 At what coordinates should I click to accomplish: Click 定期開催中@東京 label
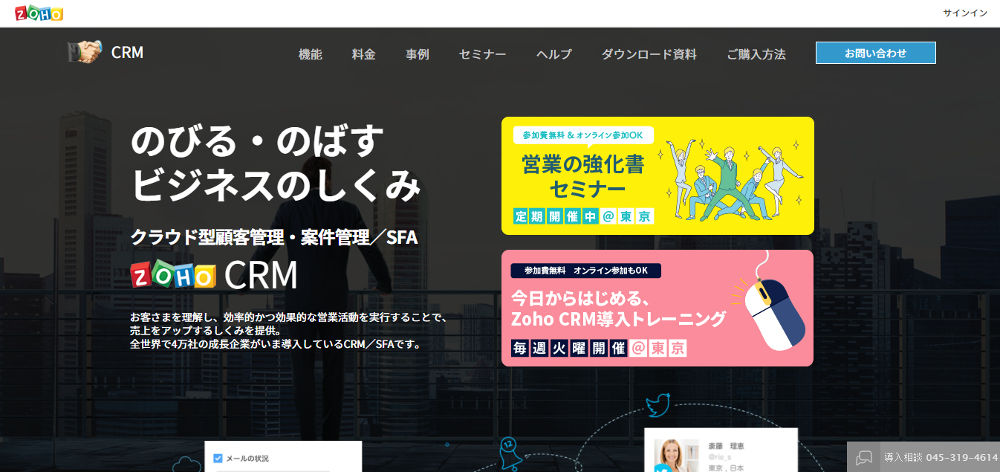pyautogui.click(x=584, y=216)
